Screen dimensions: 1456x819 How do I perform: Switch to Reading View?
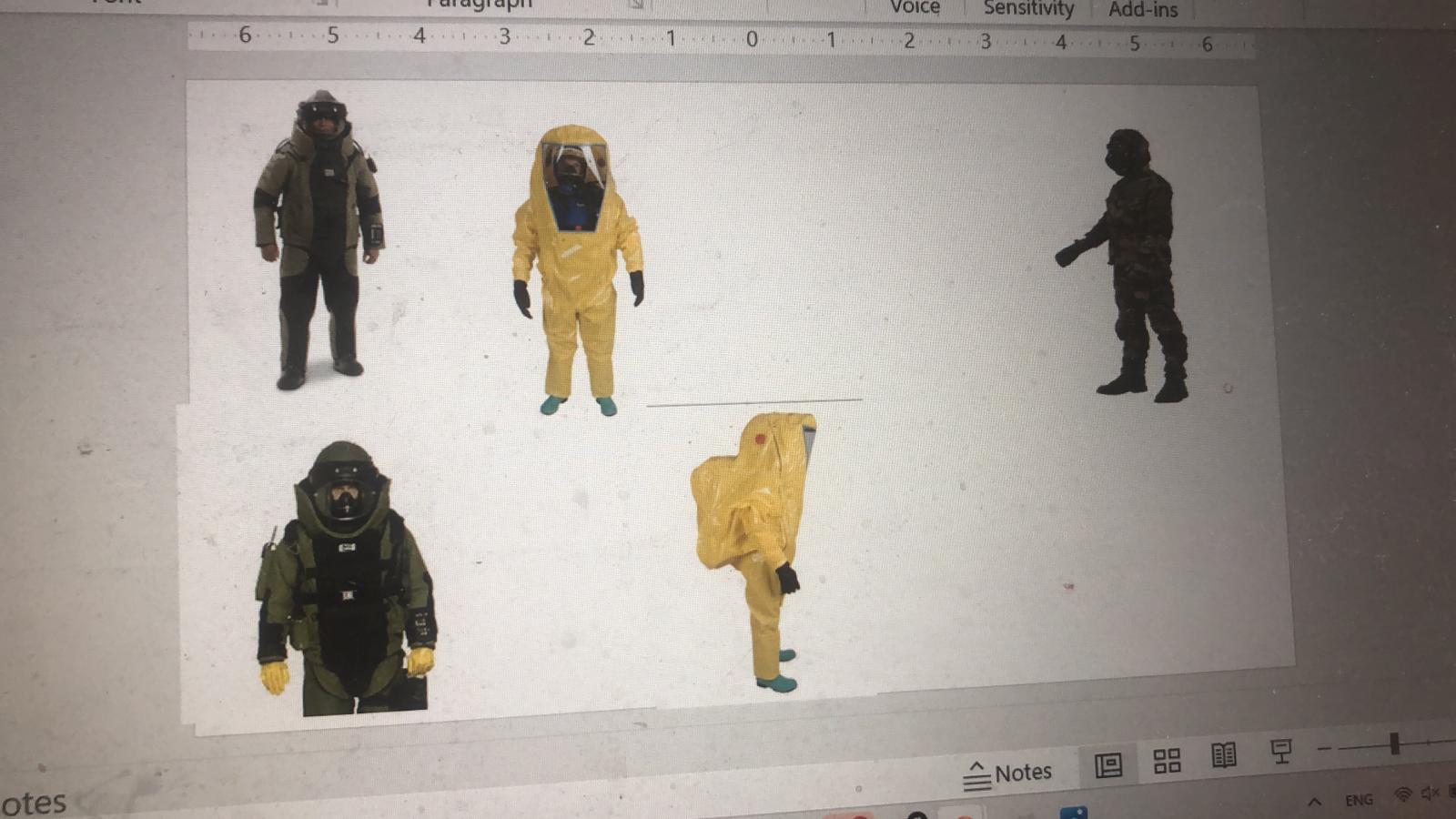pos(1224,755)
